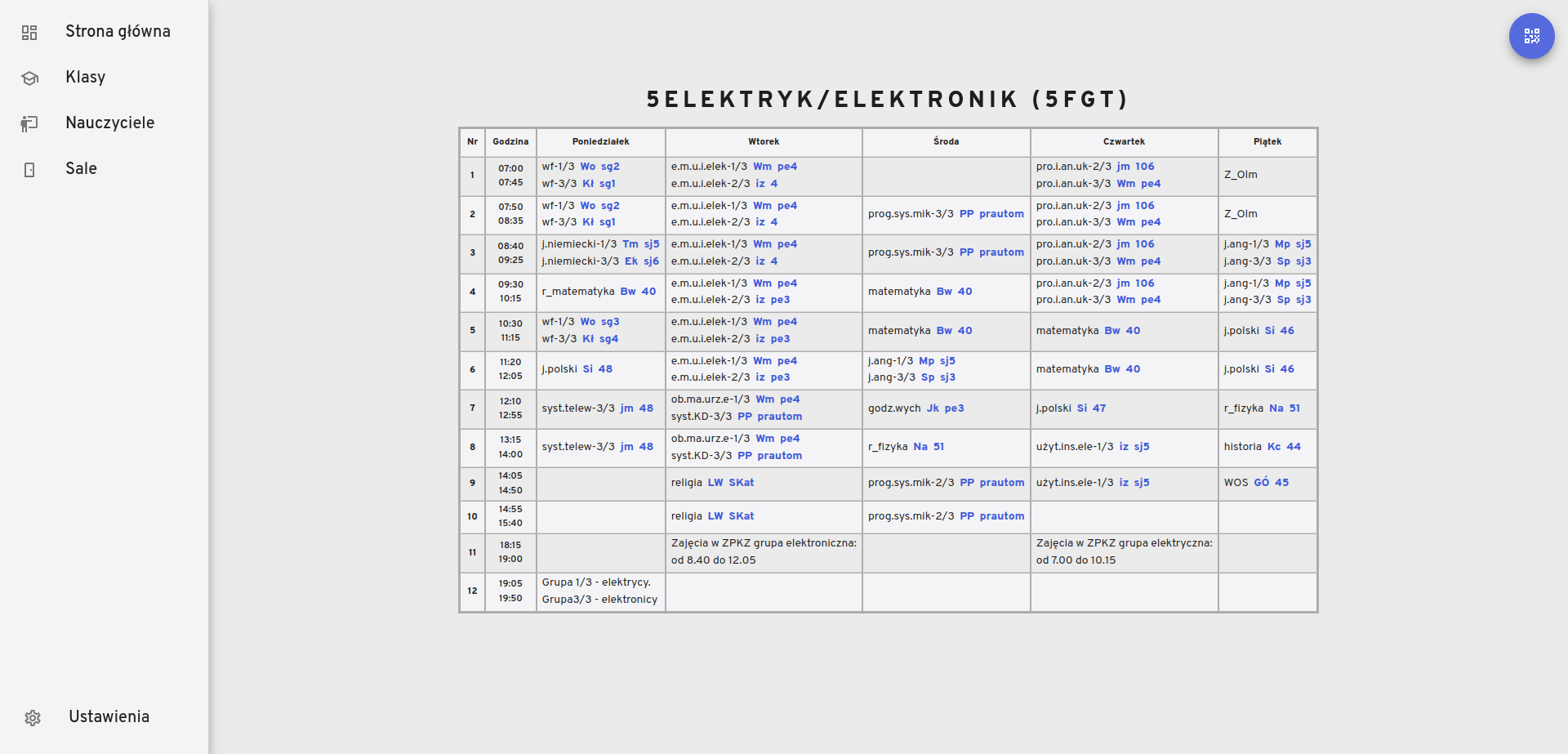Open teacher jm link for syst.telew lesson 7

[x=626, y=408]
